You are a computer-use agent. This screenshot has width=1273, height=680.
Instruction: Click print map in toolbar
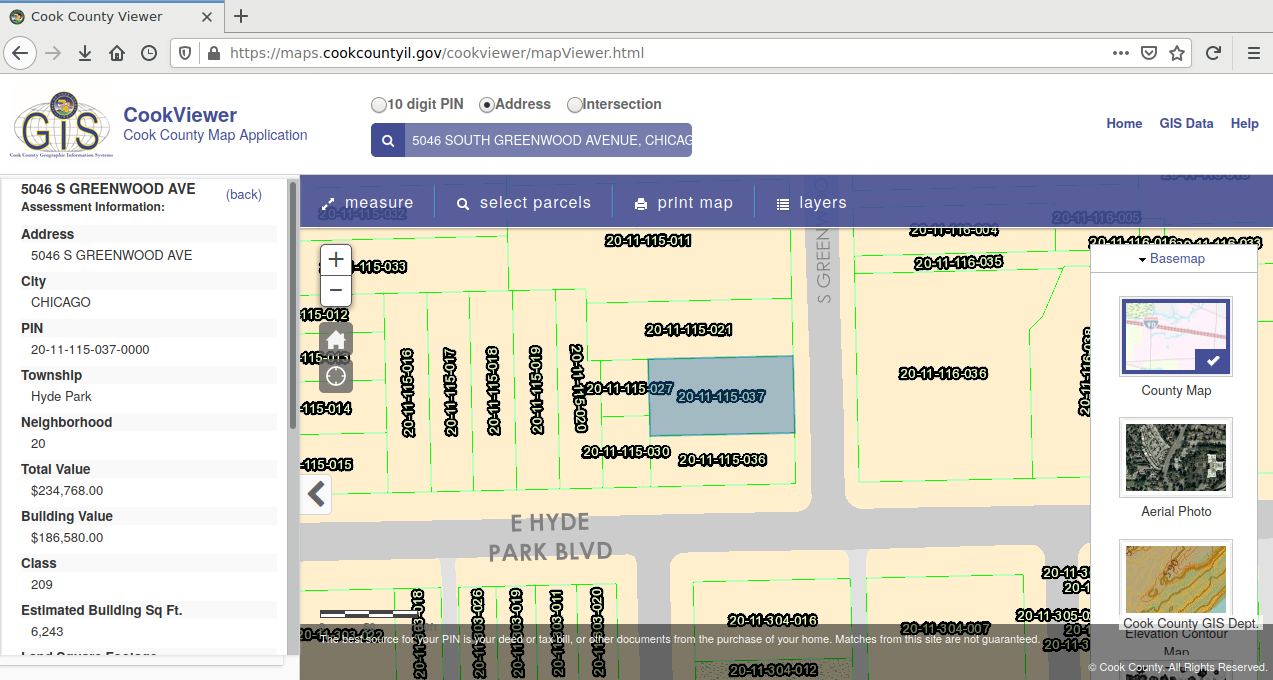click(x=684, y=203)
